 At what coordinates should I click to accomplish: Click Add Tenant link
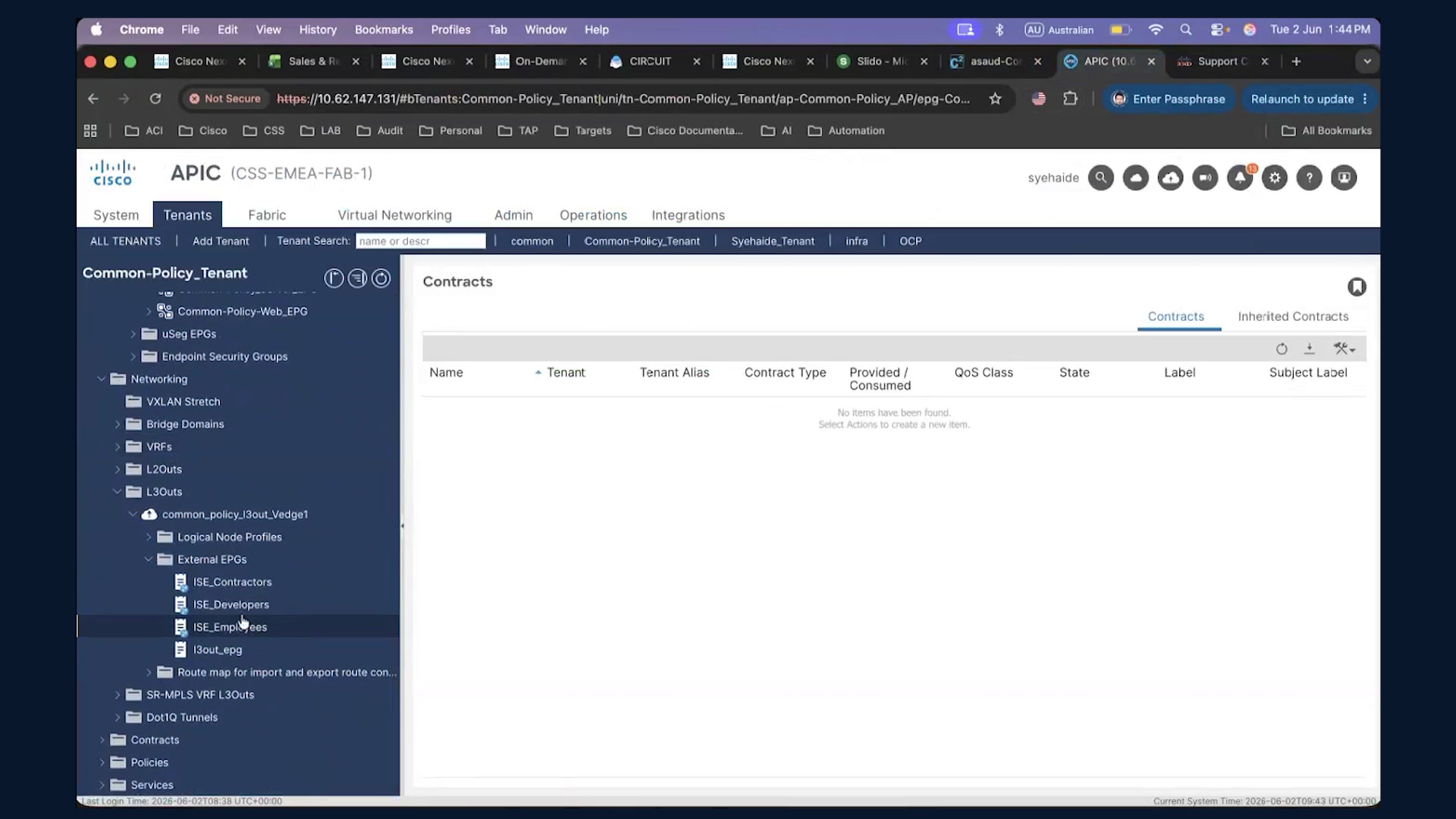click(x=221, y=241)
